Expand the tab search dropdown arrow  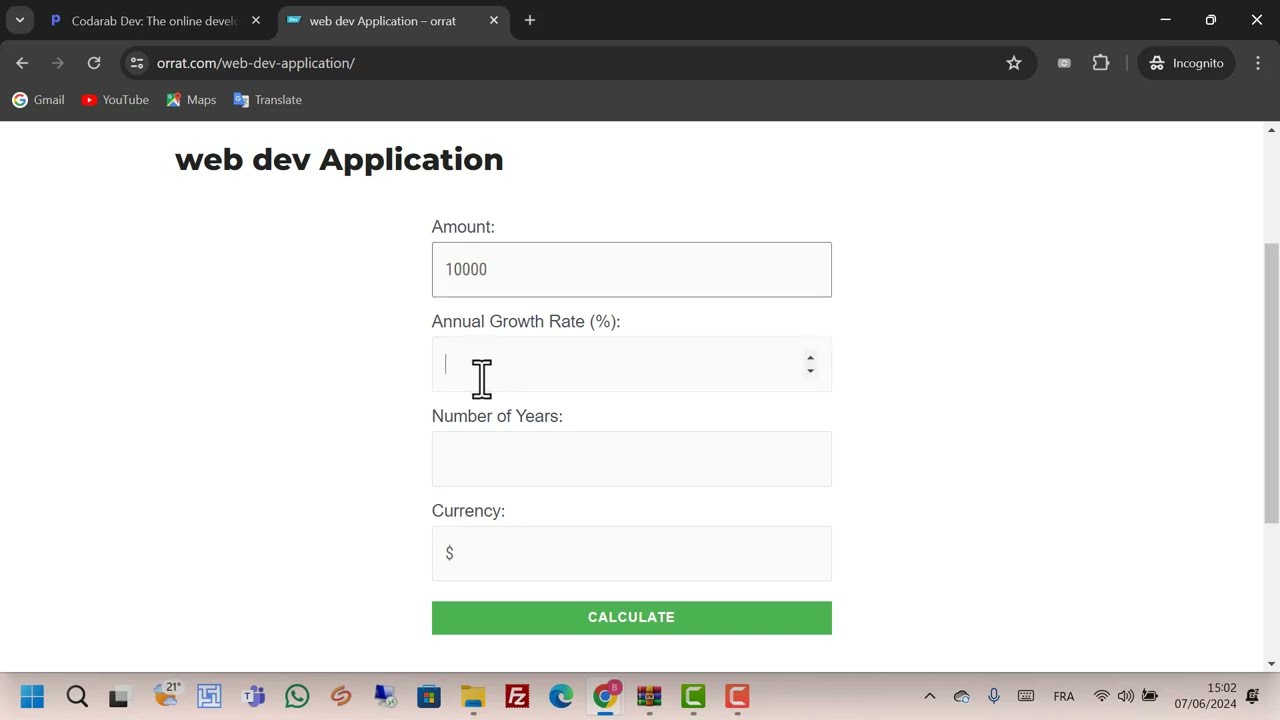pyautogui.click(x=19, y=20)
